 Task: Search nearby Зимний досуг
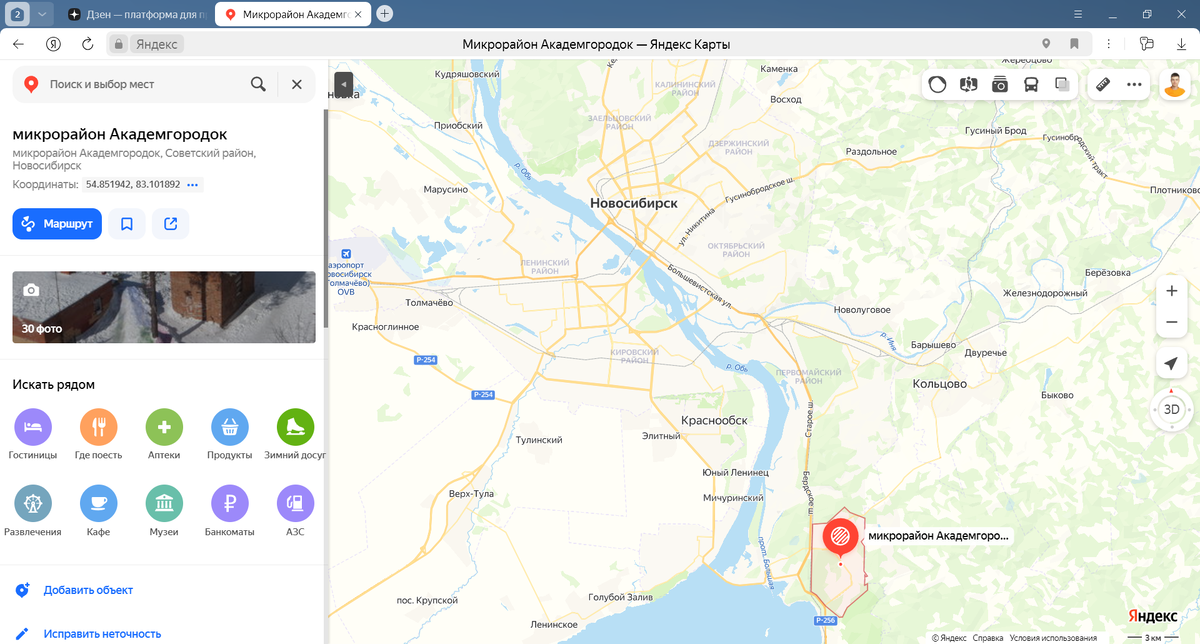[294, 435]
